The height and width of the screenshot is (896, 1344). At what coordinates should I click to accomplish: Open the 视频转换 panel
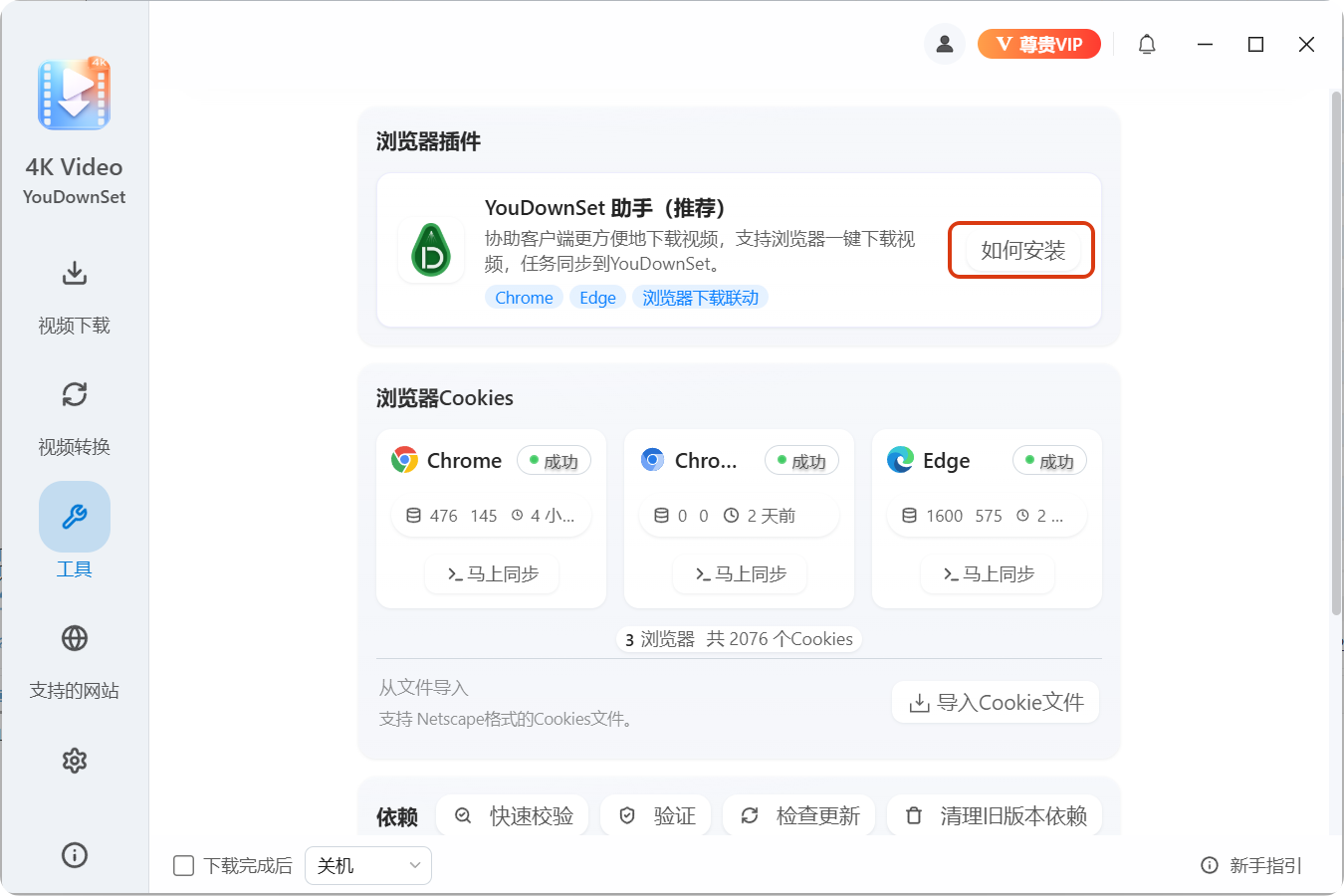[x=74, y=416]
